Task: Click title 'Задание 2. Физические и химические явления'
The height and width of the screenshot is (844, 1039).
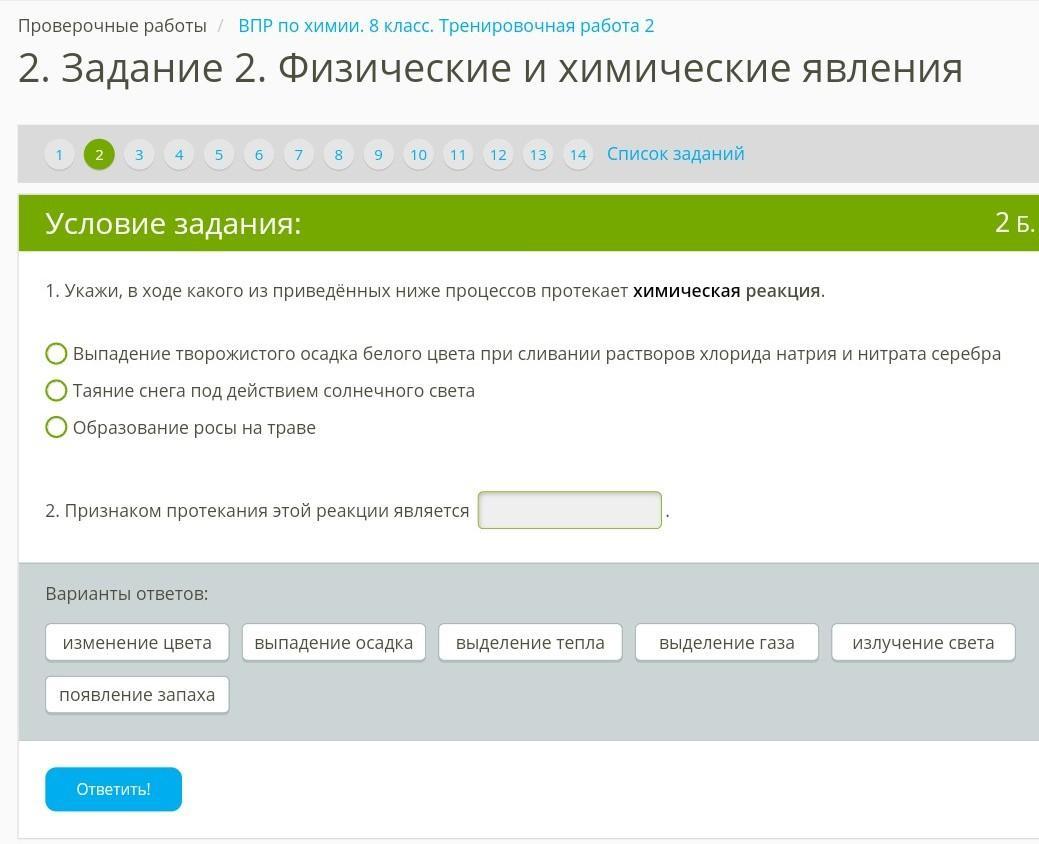Action: (490, 68)
